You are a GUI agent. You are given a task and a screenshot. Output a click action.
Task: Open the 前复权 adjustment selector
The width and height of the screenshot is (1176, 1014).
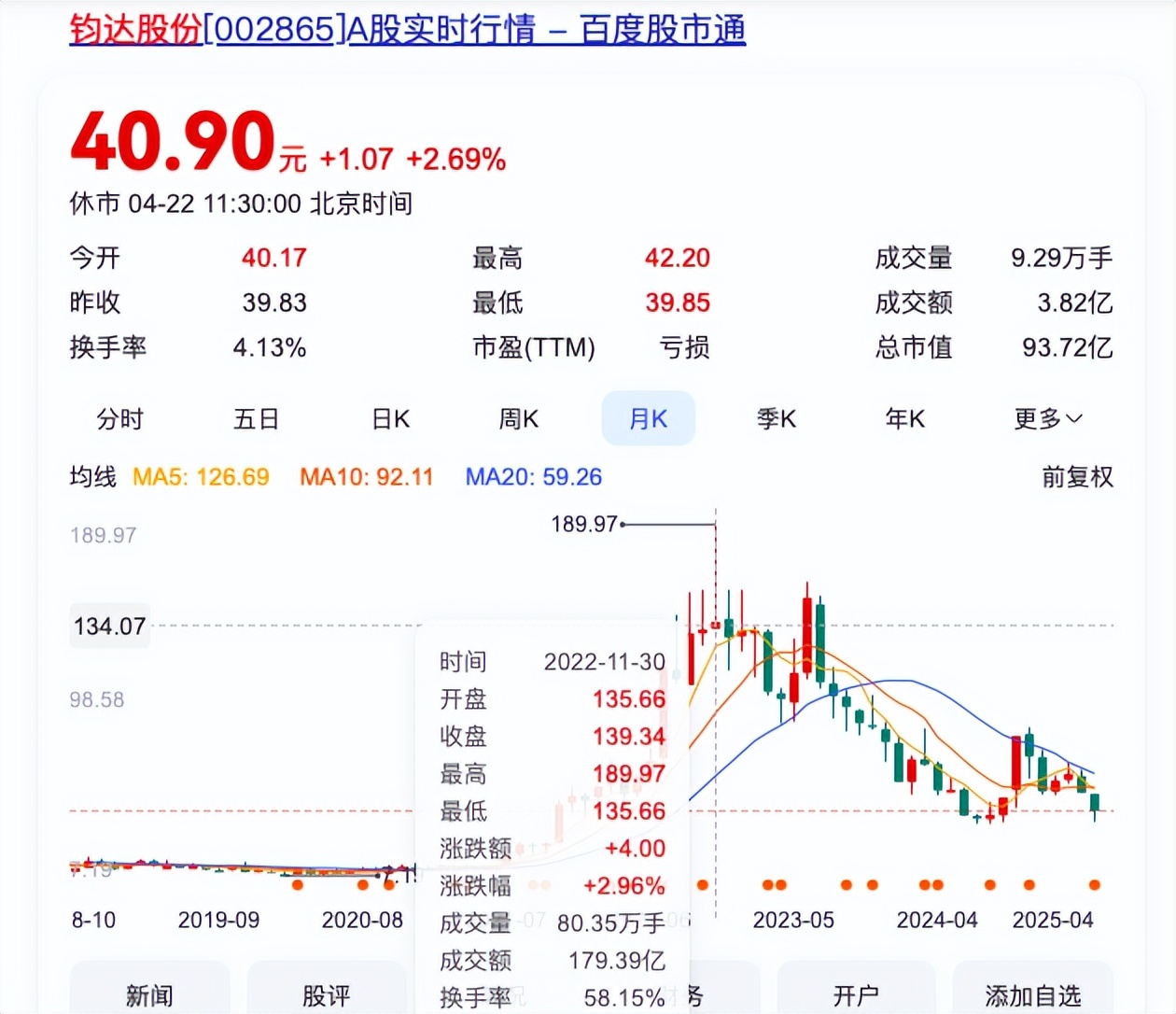click(x=1077, y=477)
